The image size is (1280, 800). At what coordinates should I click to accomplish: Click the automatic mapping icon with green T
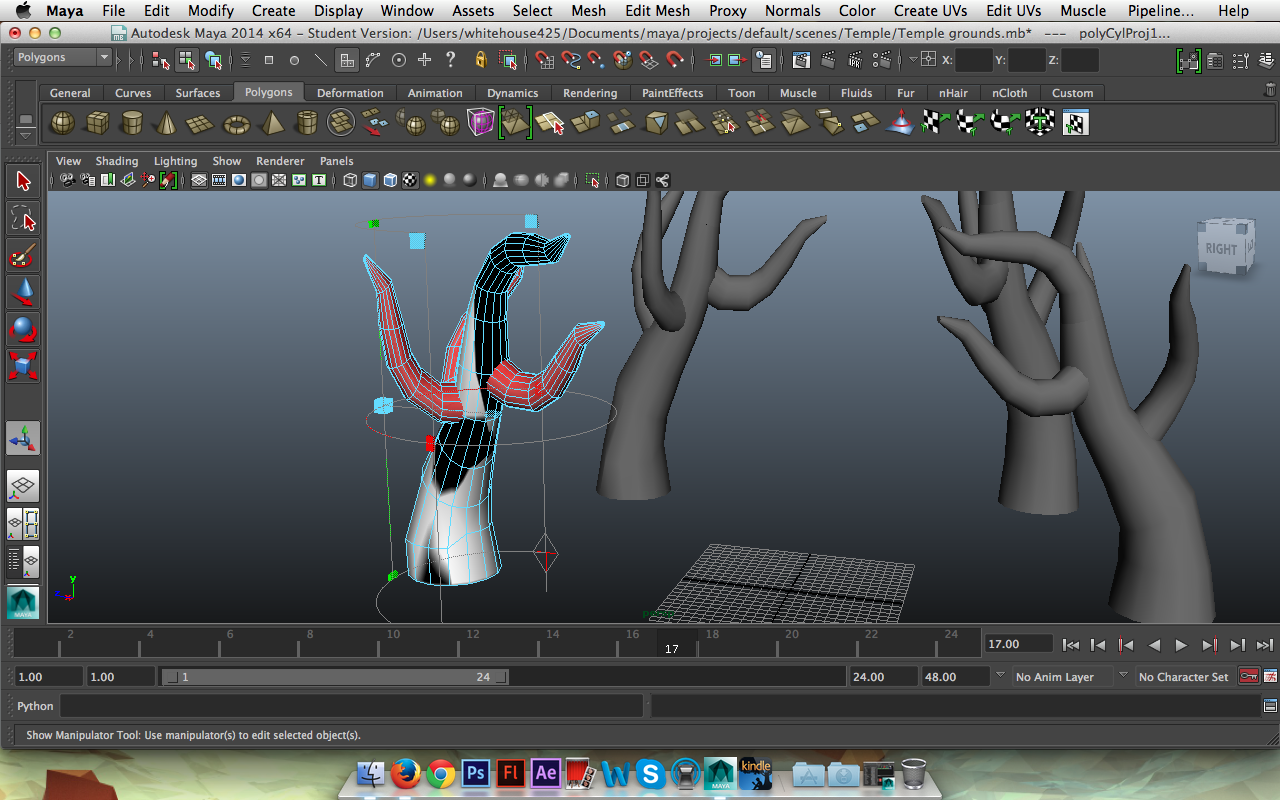point(1040,123)
